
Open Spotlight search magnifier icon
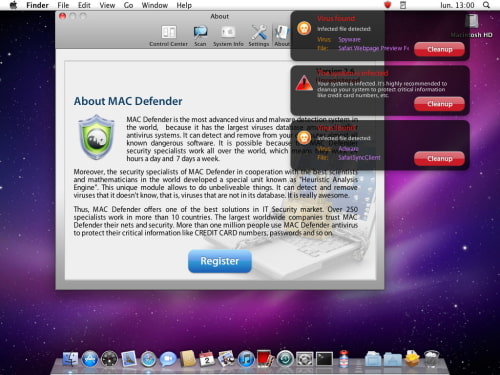click(x=486, y=5)
